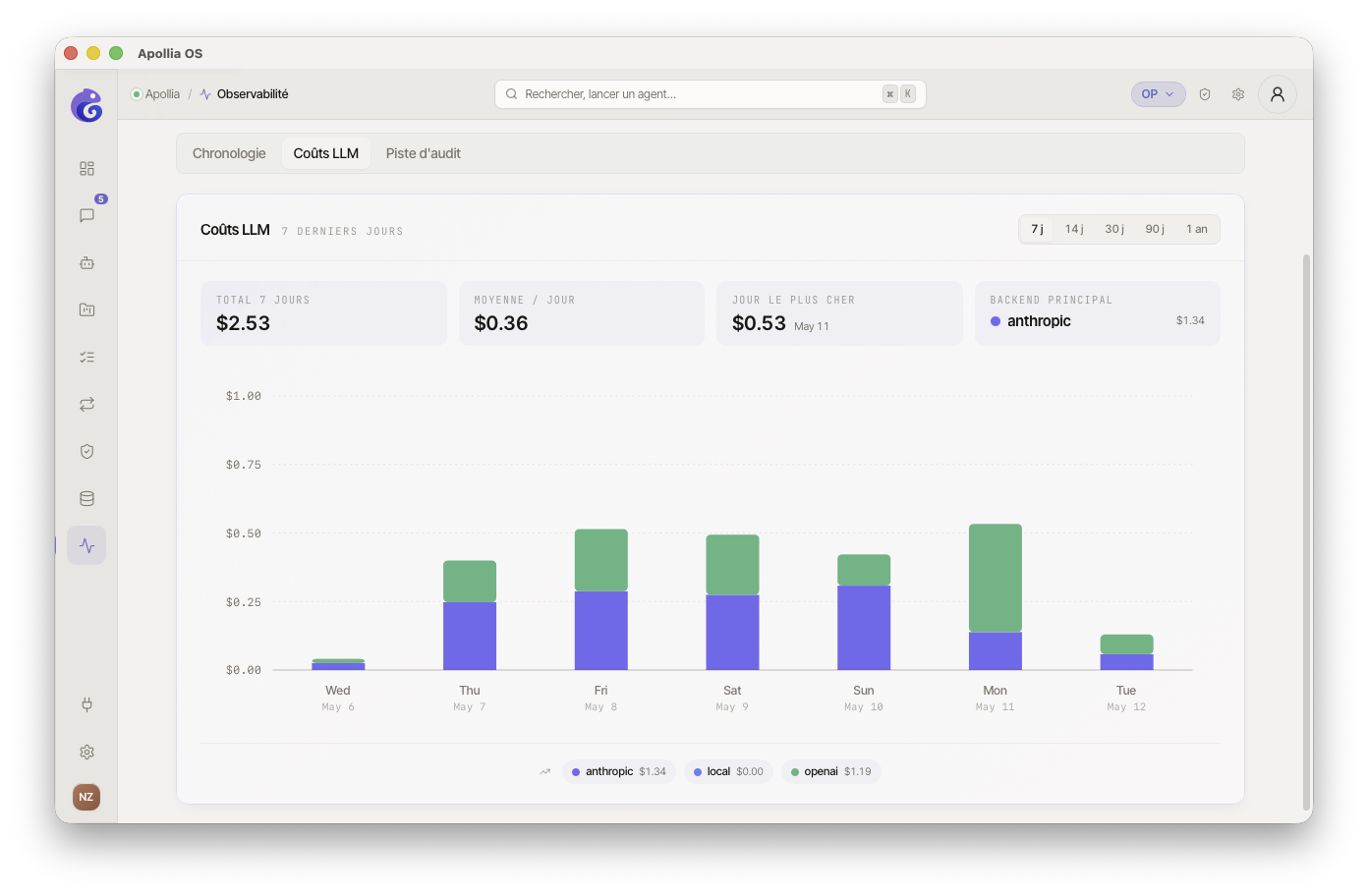This screenshot has height=896, width=1368.
Task: Open the user profile menu button
Action: 1278,94
